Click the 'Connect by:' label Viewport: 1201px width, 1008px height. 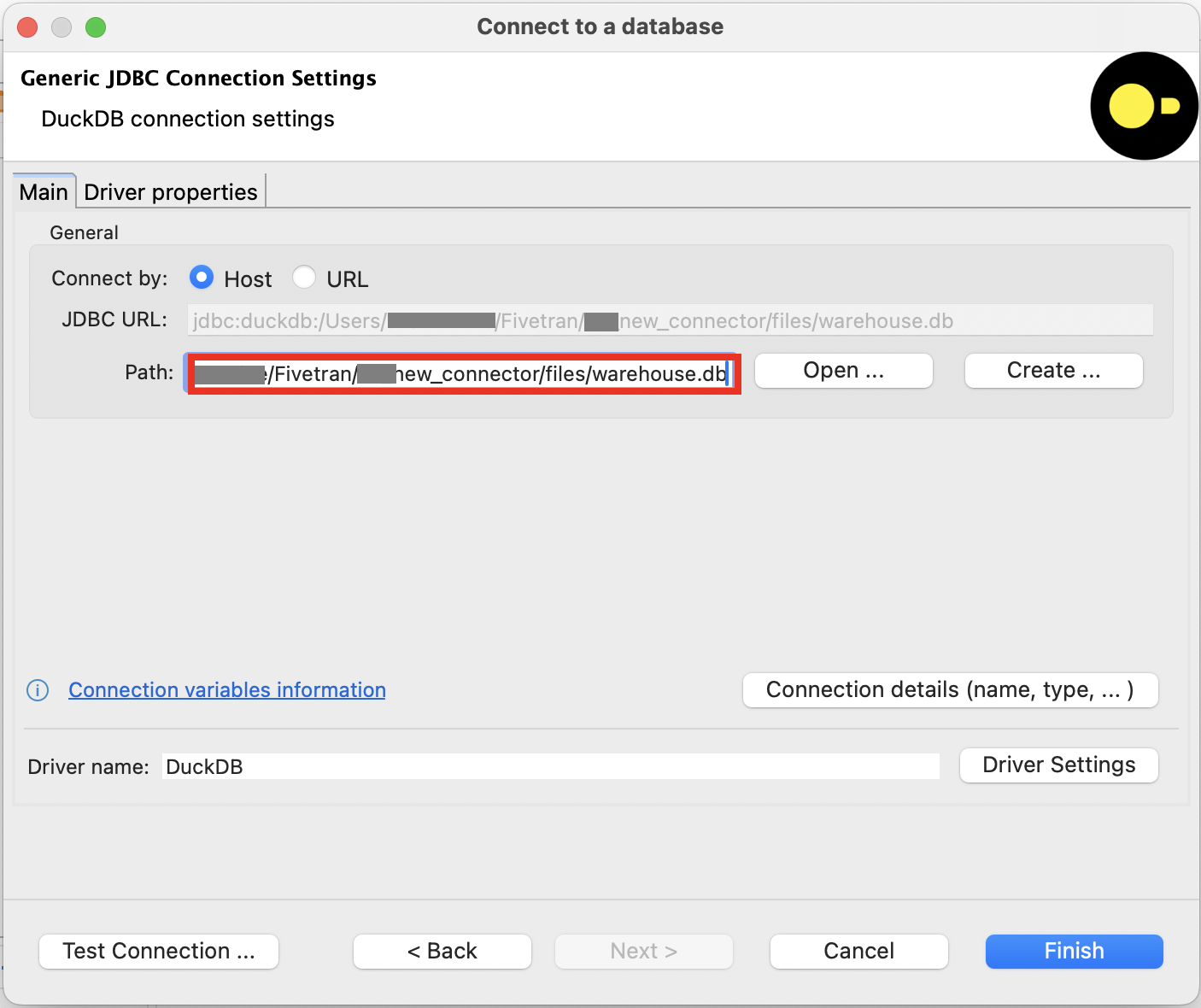coord(109,278)
